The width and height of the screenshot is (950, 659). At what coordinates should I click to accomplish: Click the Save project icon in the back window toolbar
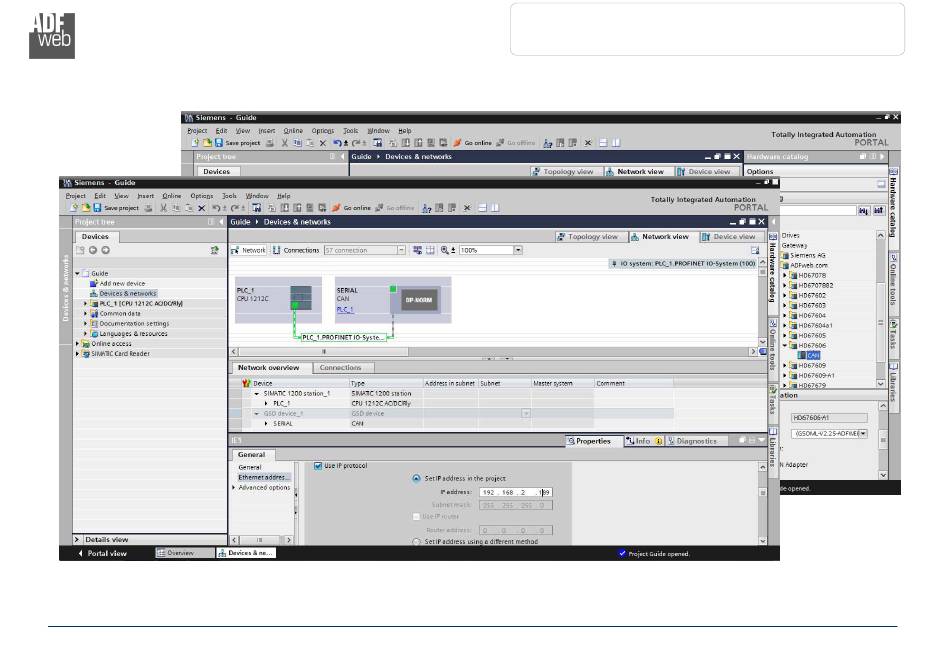[x=219, y=143]
